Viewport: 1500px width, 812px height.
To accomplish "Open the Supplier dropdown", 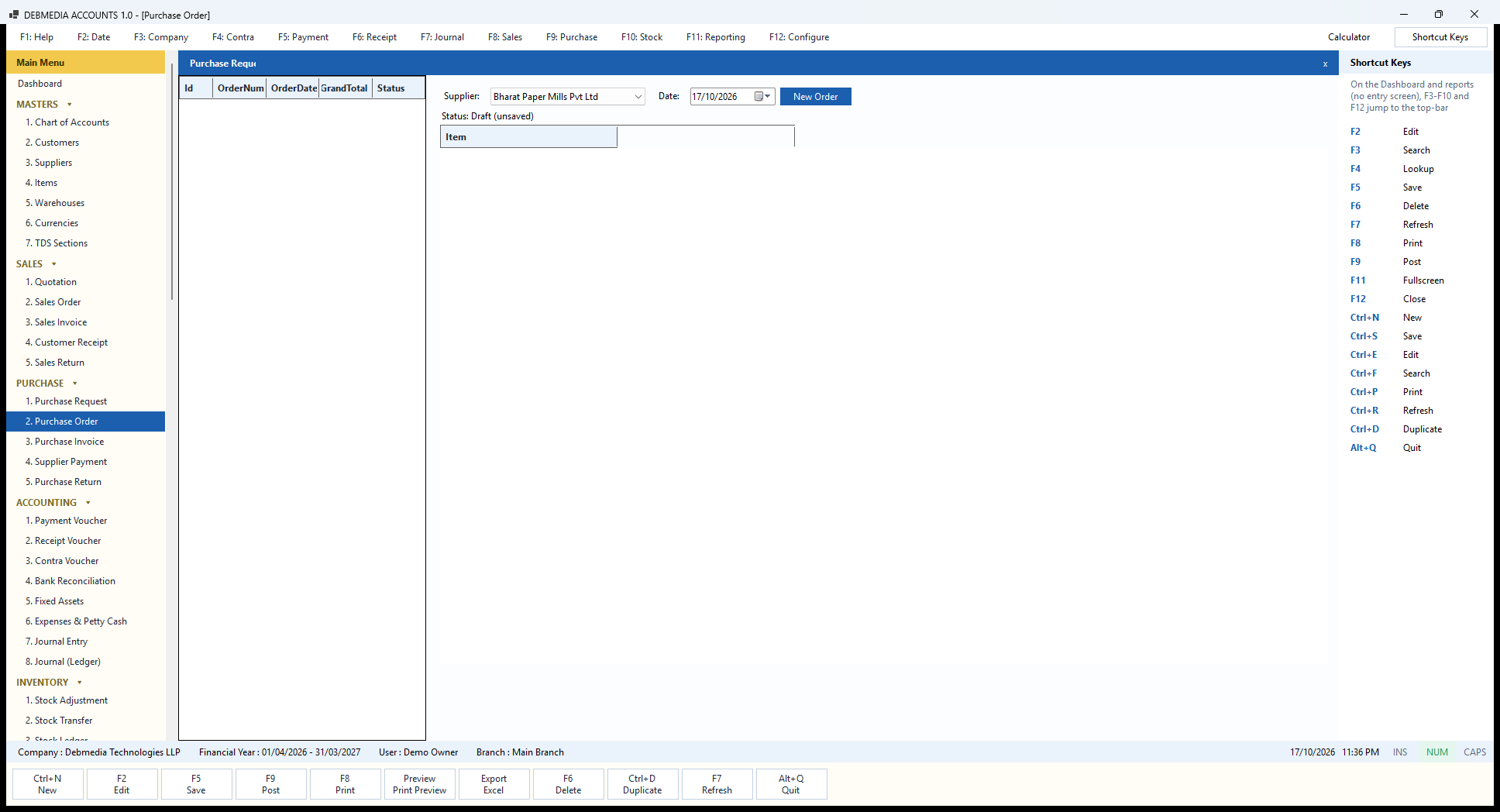I will [638, 97].
